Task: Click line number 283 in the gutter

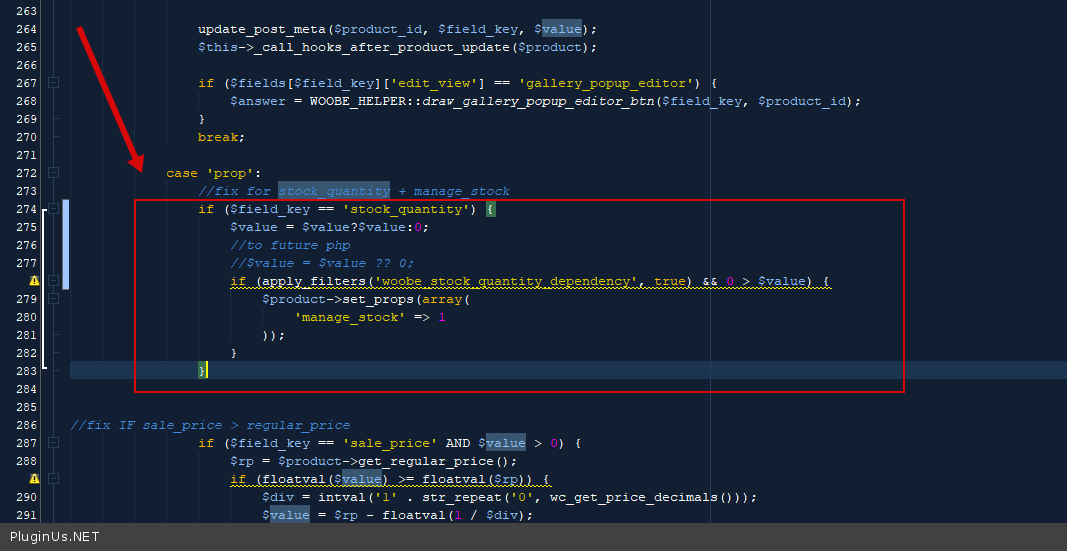Action: [26, 371]
